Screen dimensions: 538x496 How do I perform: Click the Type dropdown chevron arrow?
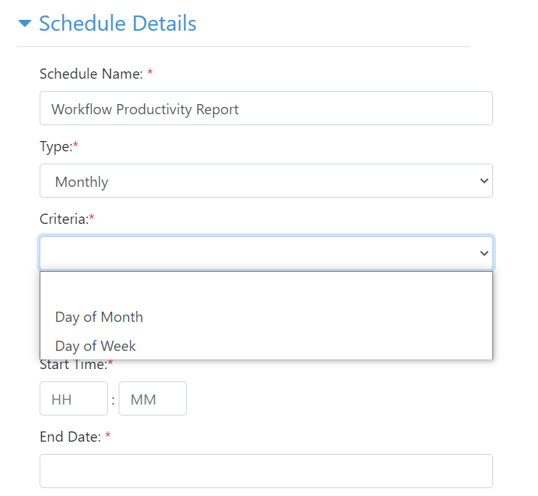484,181
